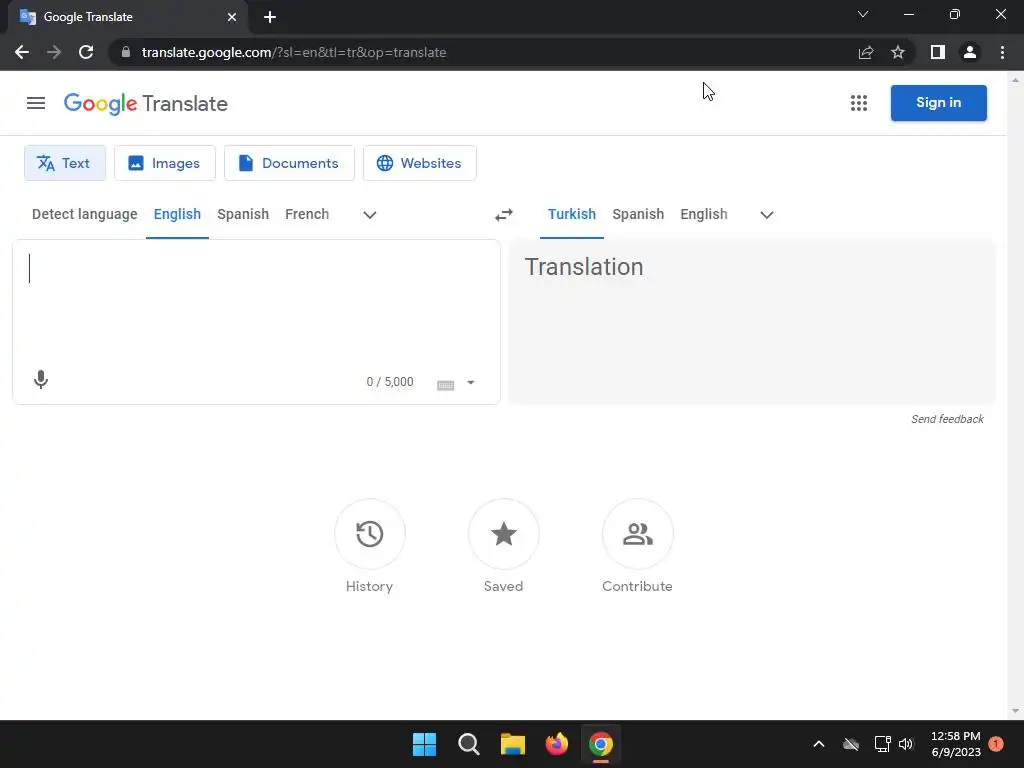The height and width of the screenshot is (768, 1024).
Task: View site information lock icon
Action: pos(126,52)
